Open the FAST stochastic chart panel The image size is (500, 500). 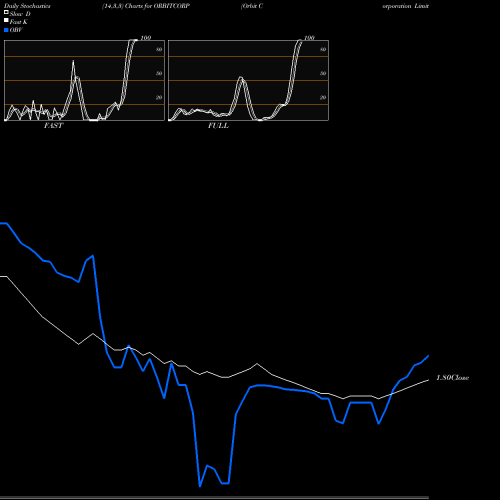click(84, 80)
